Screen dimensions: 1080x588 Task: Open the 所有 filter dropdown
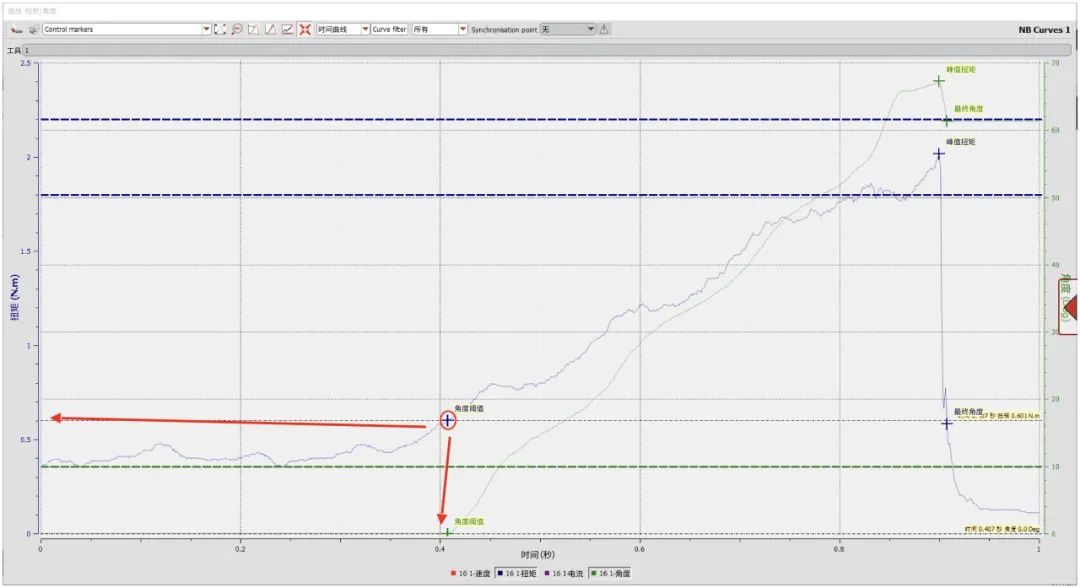click(439, 29)
